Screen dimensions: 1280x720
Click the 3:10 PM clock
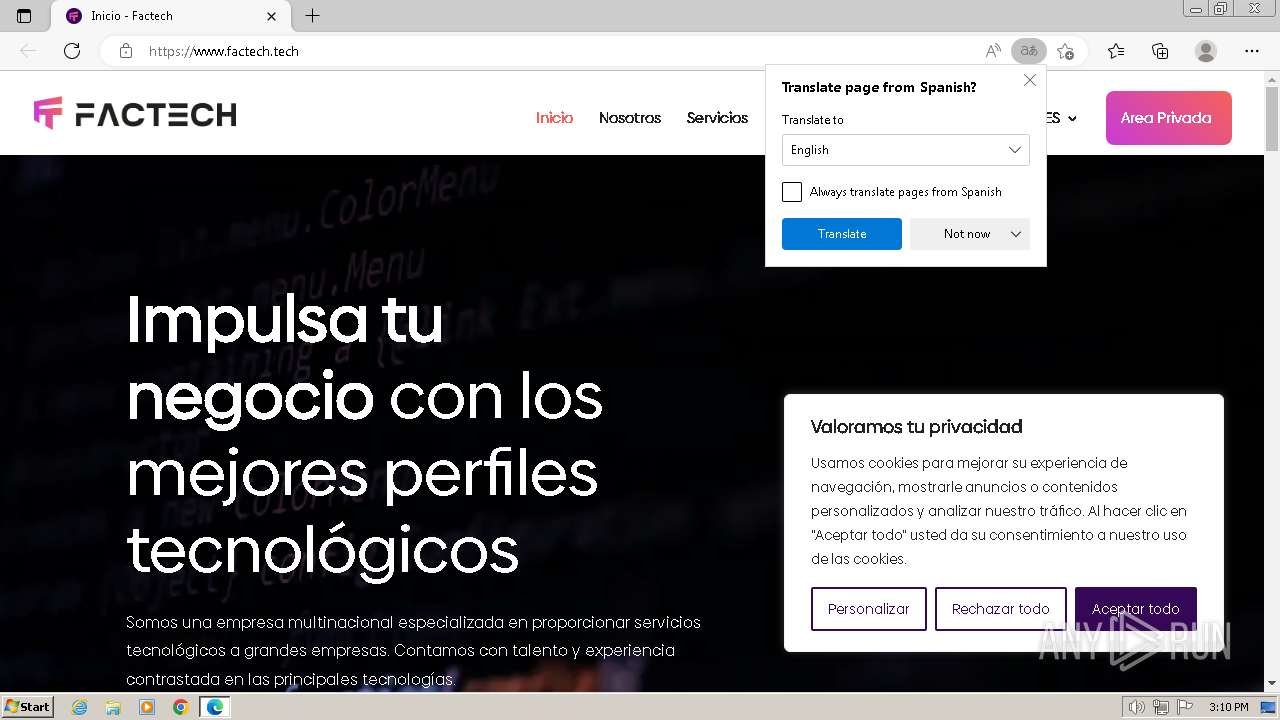[1228, 707]
